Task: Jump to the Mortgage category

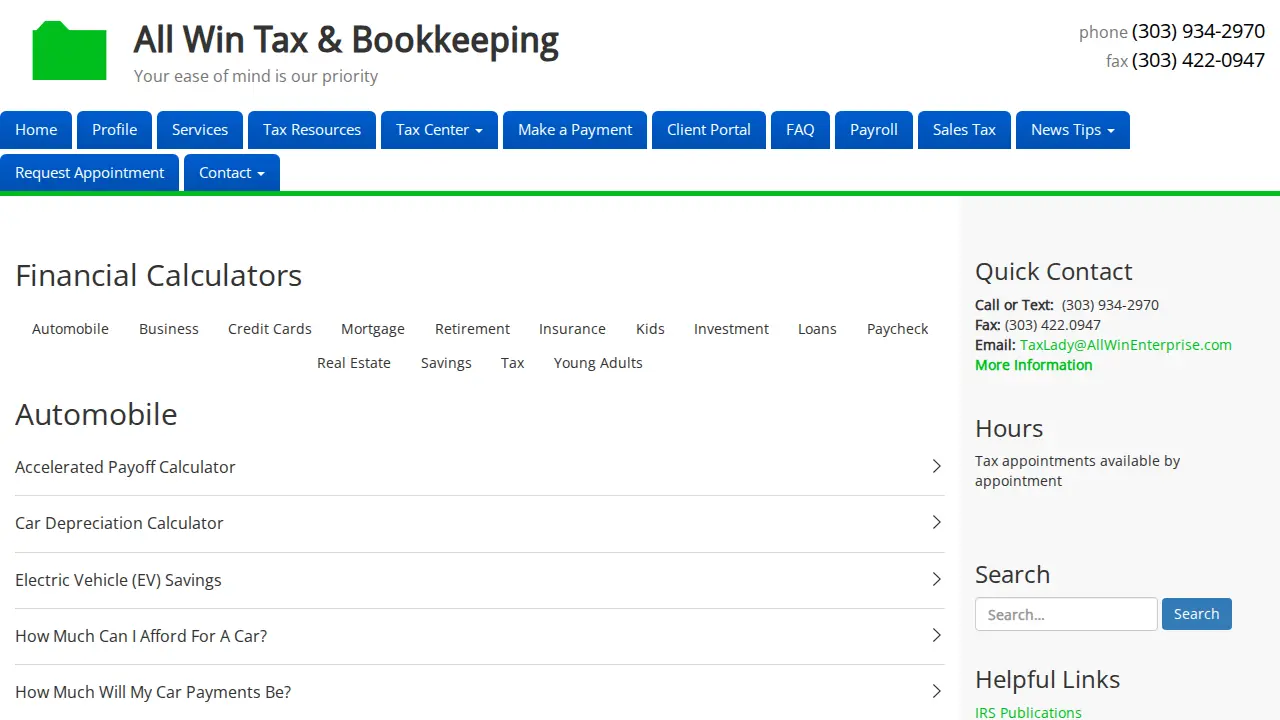Action: coord(373,329)
